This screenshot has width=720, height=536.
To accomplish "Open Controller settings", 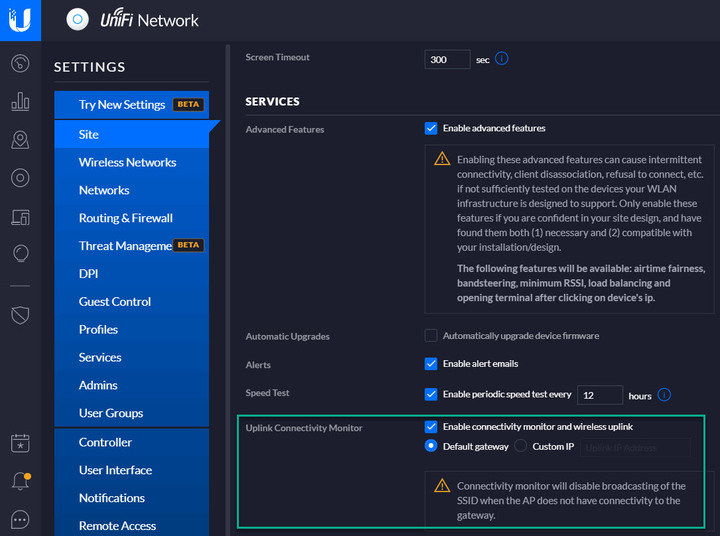I will pyautogui.click(x=132, y=442).
